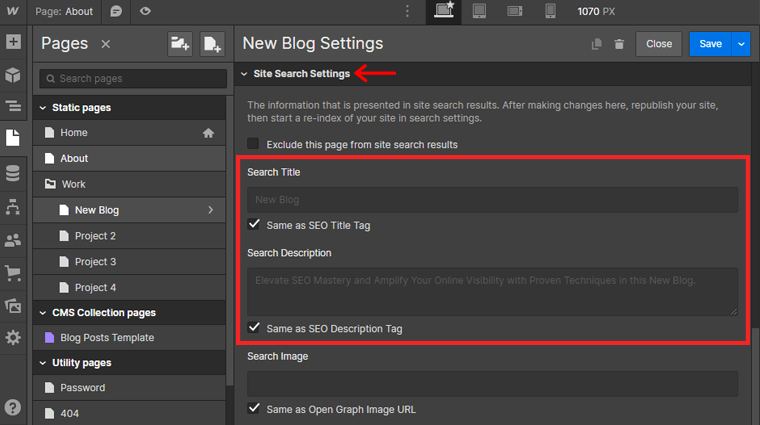Switch to tablet breakpoint view
760x425 pixels.
479,12
